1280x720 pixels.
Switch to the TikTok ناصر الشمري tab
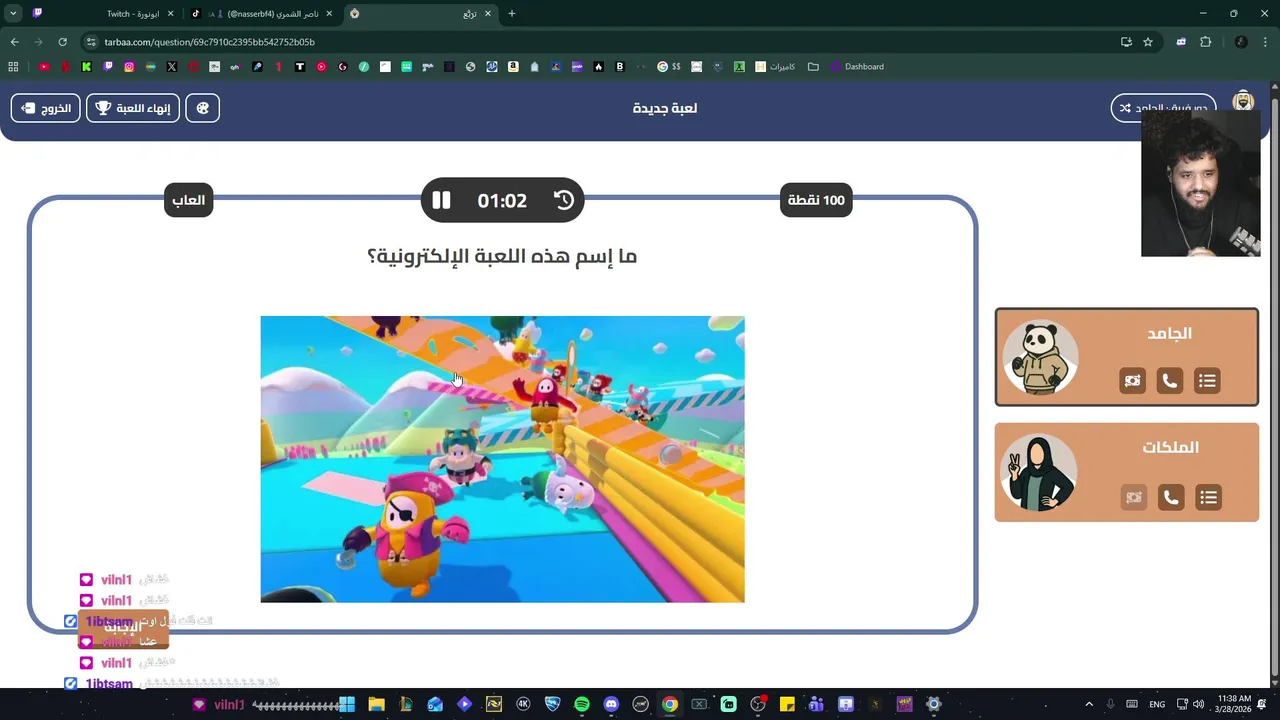[x=263, y=14]
